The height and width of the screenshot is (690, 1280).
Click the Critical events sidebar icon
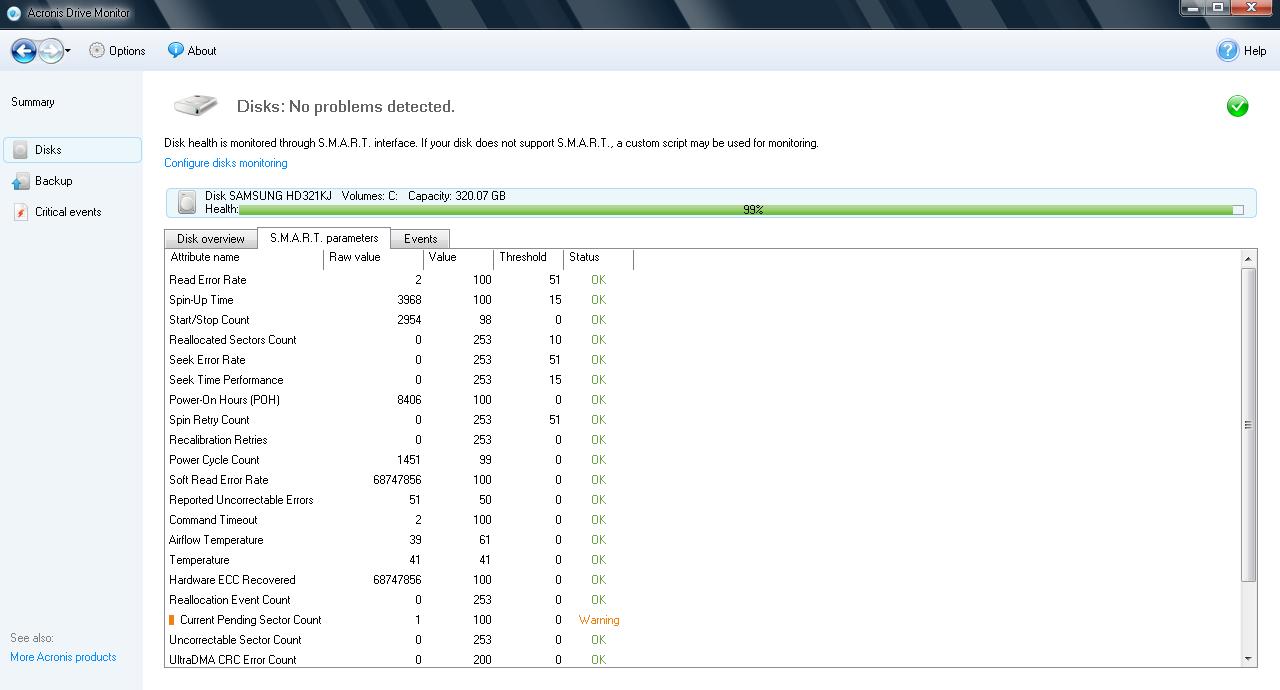point(20,212)
